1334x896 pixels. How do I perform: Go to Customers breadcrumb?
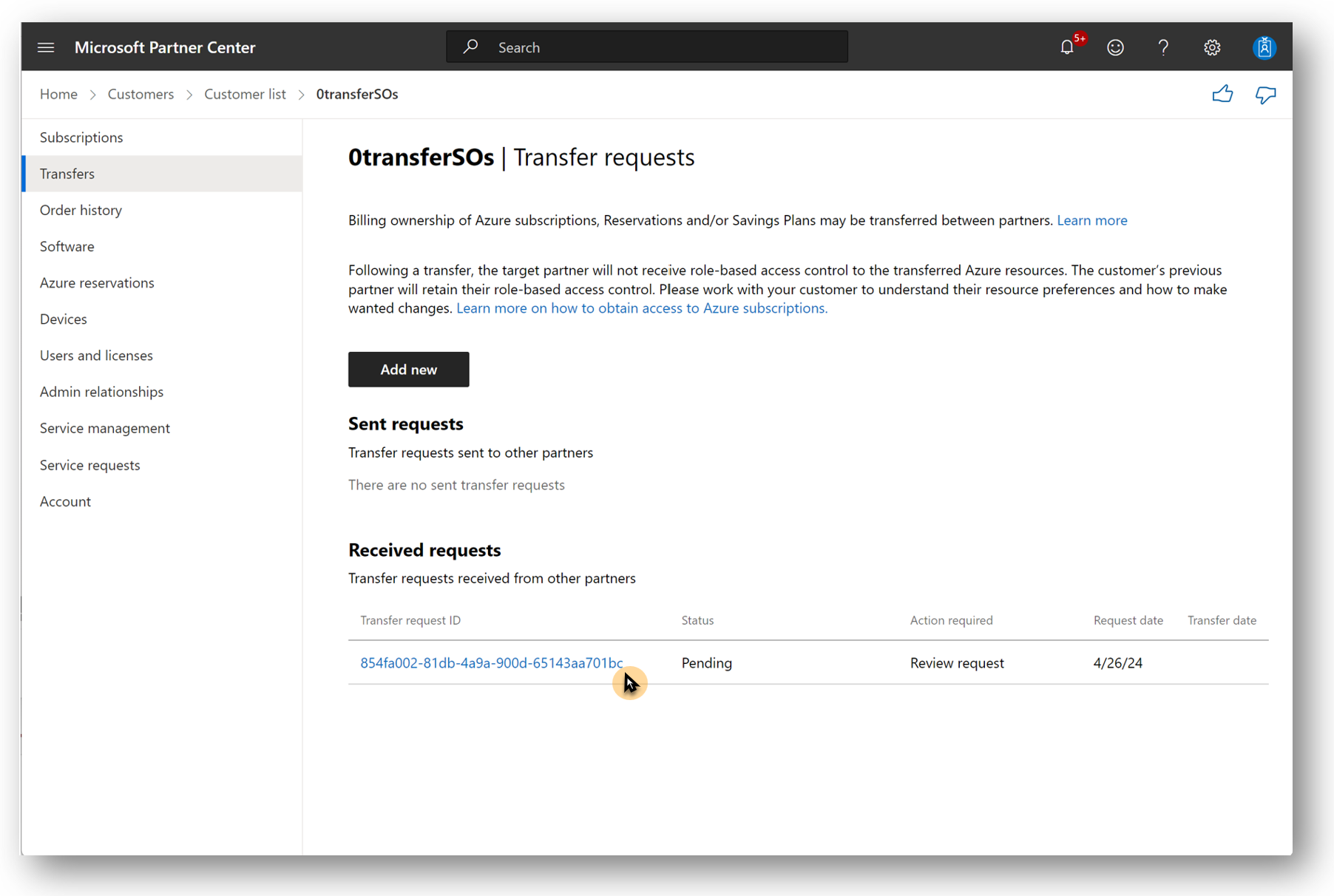click(140, 94)
